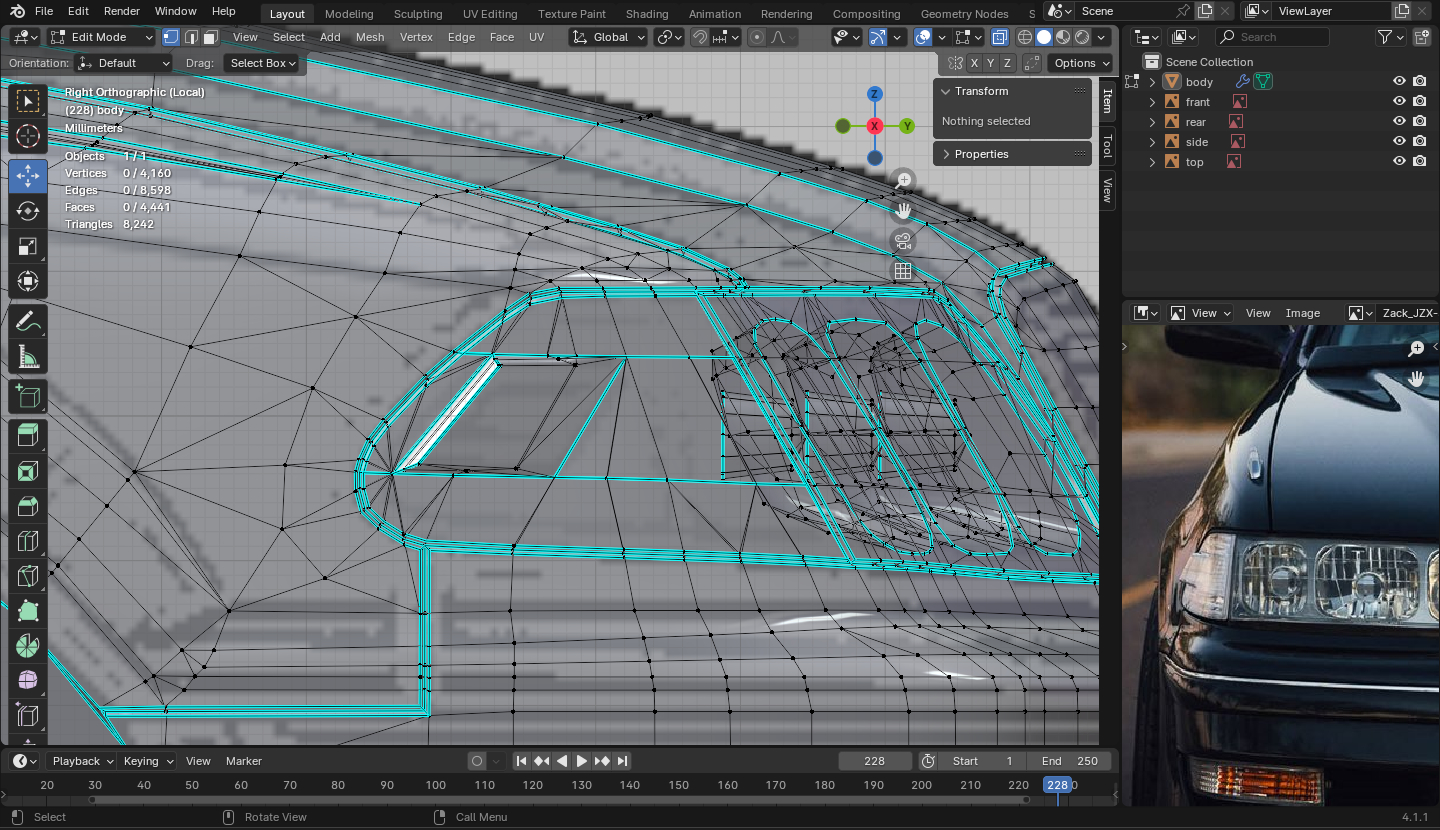Click the current frame field showing 228
This screenshot has width=1440, height=830.
click(x=875, y=761)
